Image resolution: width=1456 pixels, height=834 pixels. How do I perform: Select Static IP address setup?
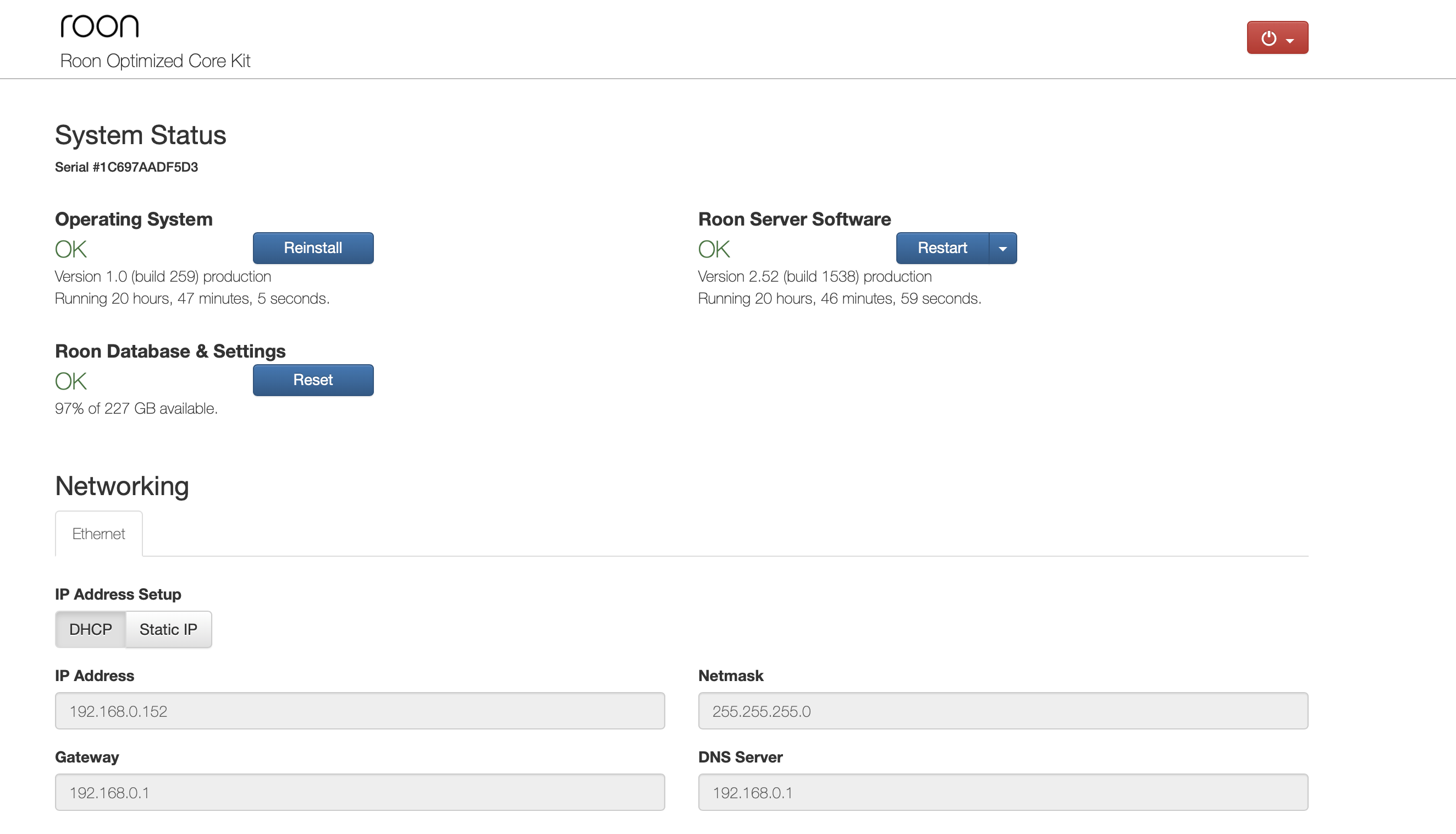click(x=168, y=629)
